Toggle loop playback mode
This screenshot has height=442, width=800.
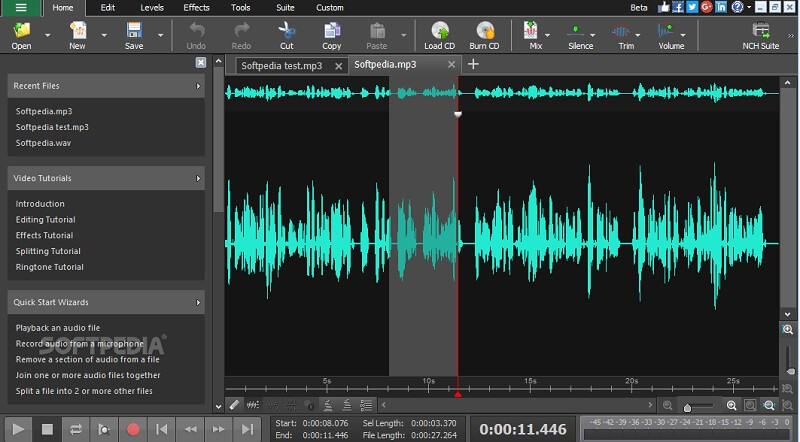75,429
